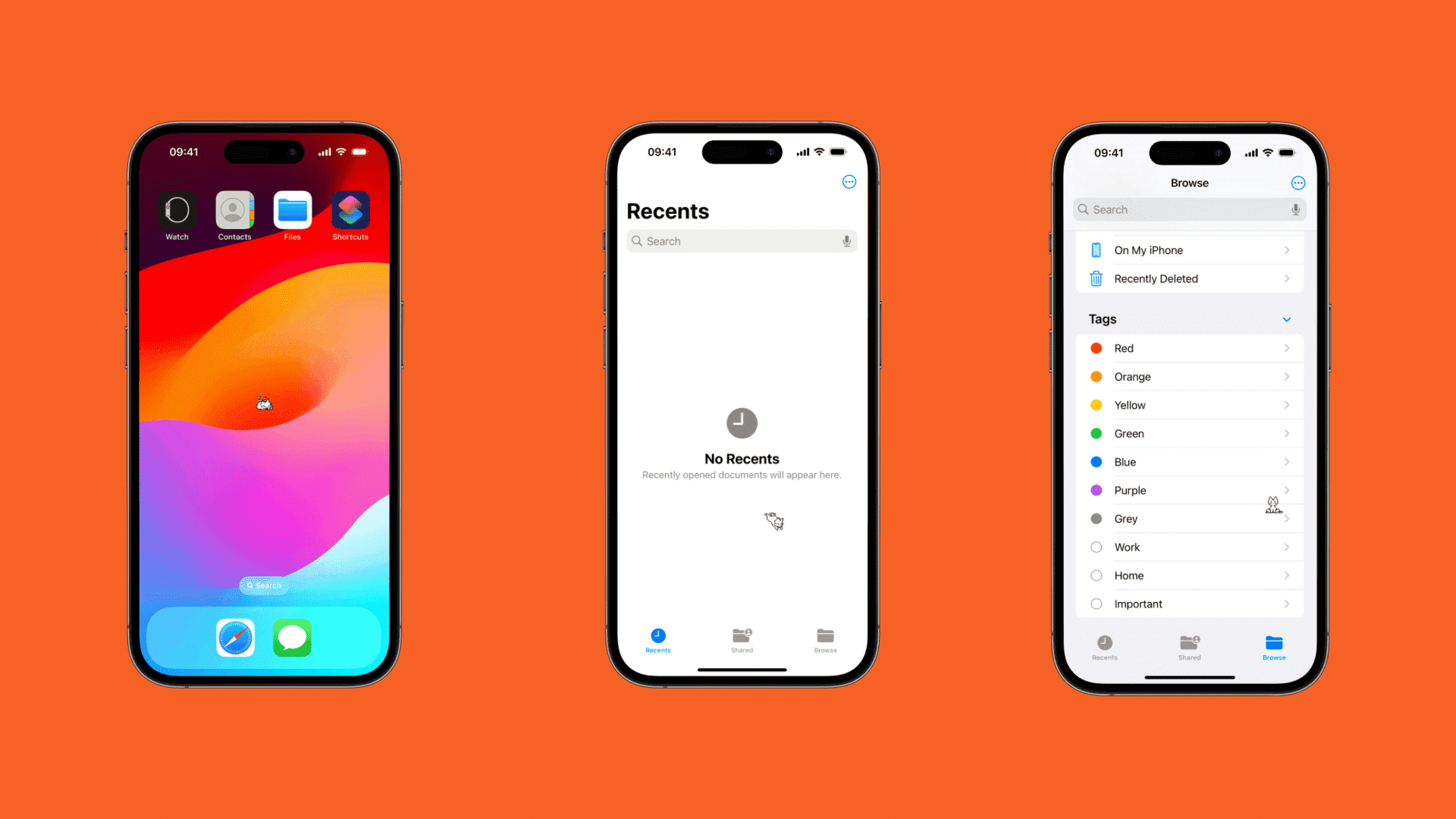Tap the Search field in Recents
This screenshot has height=819, width=1456.
click(740, 241)
